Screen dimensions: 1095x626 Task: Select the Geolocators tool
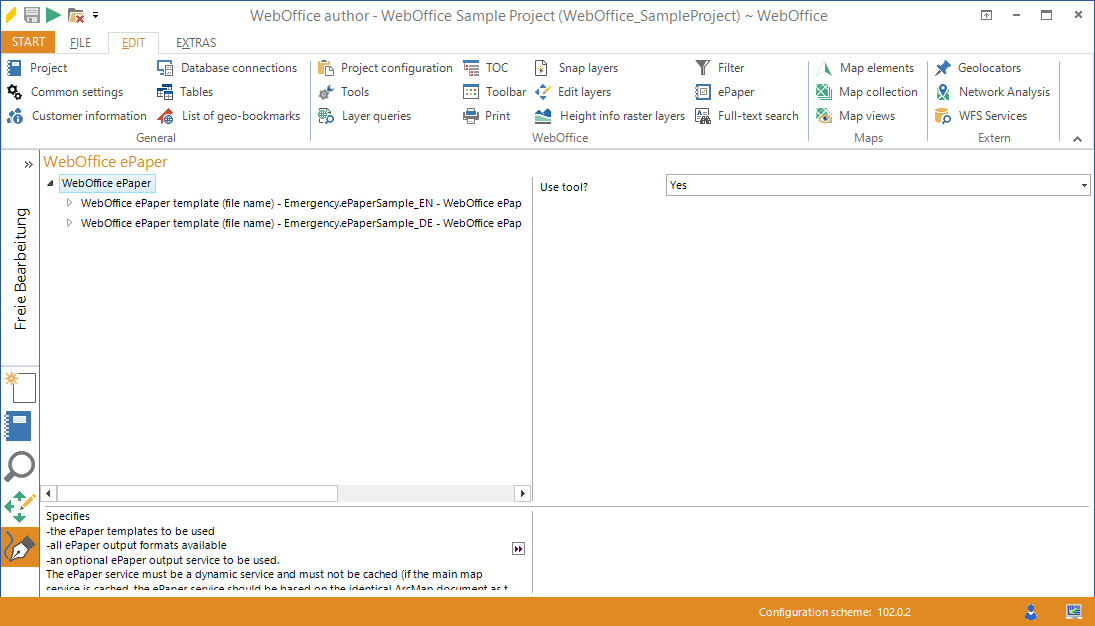[985, 67]
